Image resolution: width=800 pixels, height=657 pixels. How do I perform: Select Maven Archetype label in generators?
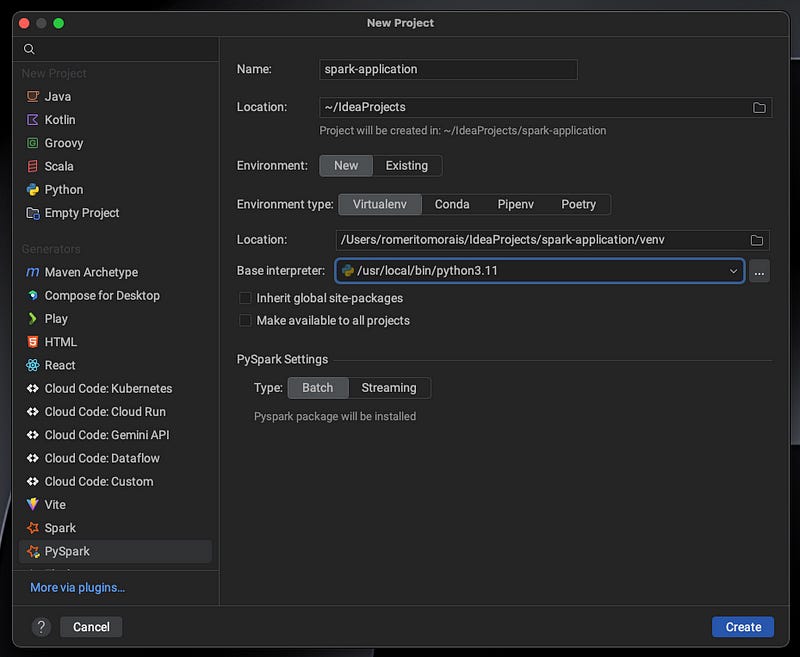pyautogui.click(x=91, y=272)
